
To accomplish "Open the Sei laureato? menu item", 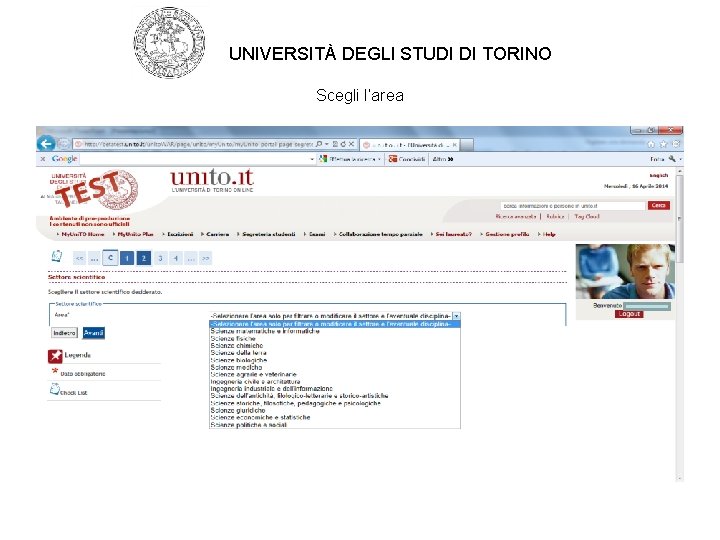I will [x=454, y=234].
